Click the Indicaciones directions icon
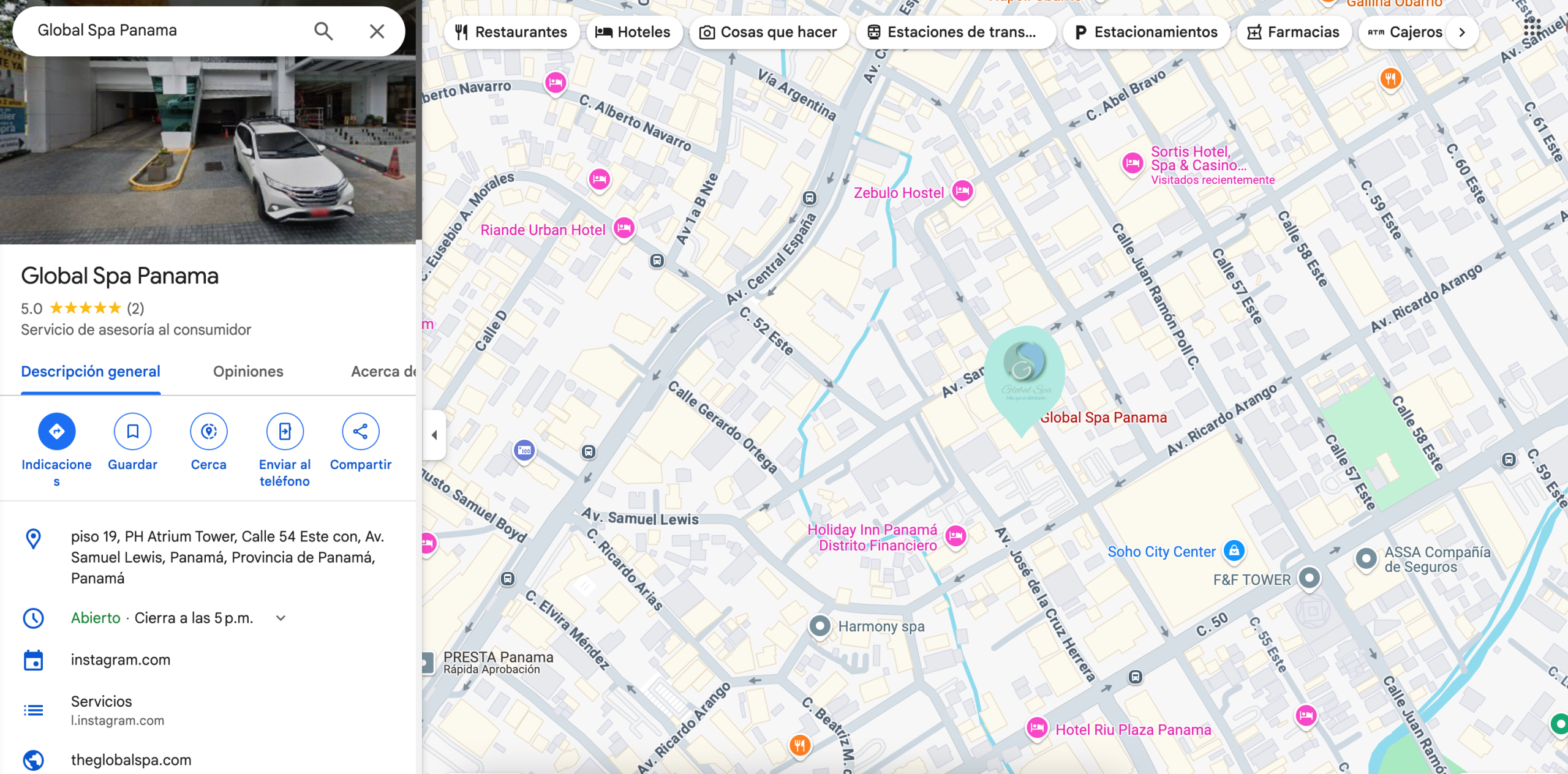Screen dimensions: 1568x774 point(56,431)
